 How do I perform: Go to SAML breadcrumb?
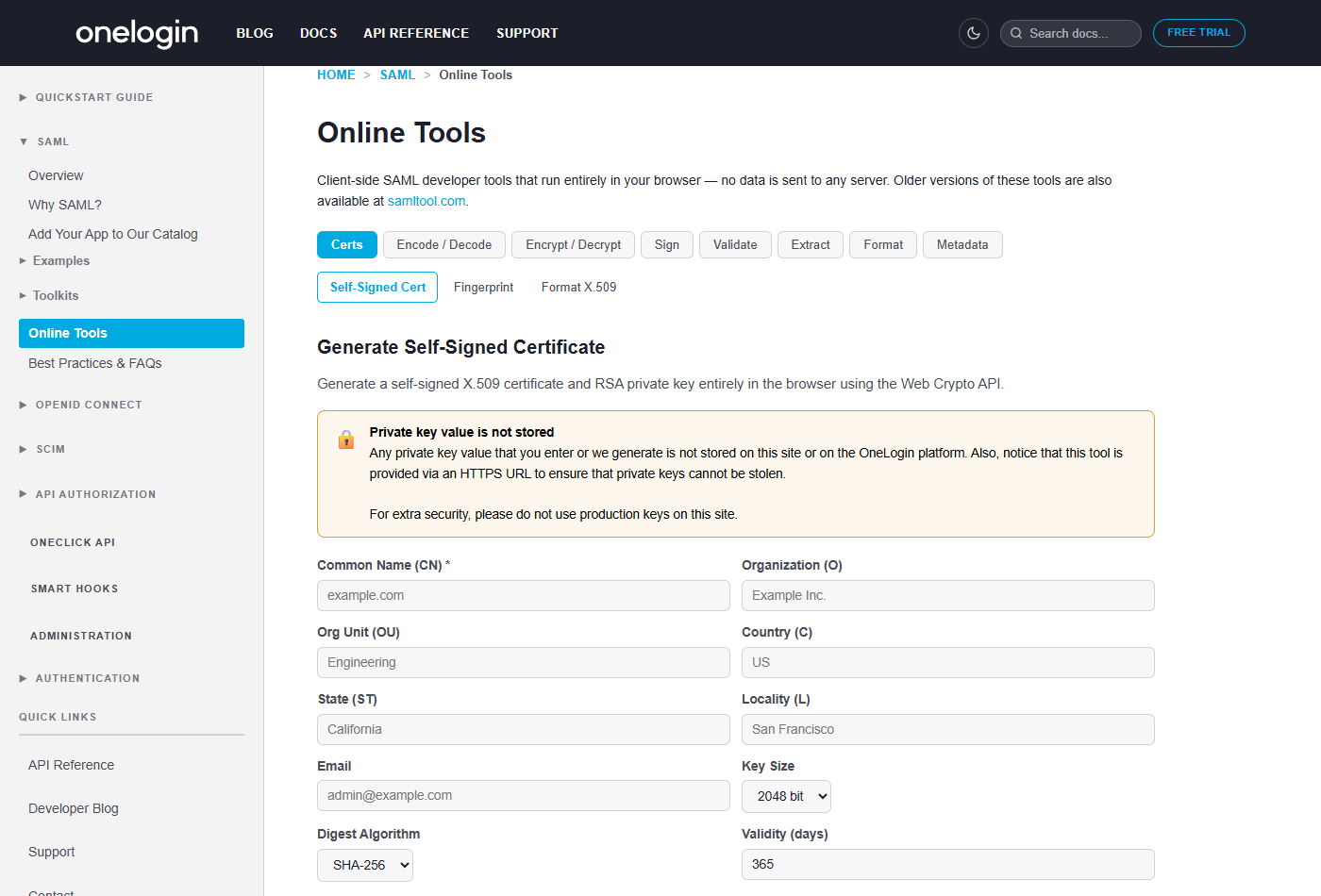coord(397,75)
